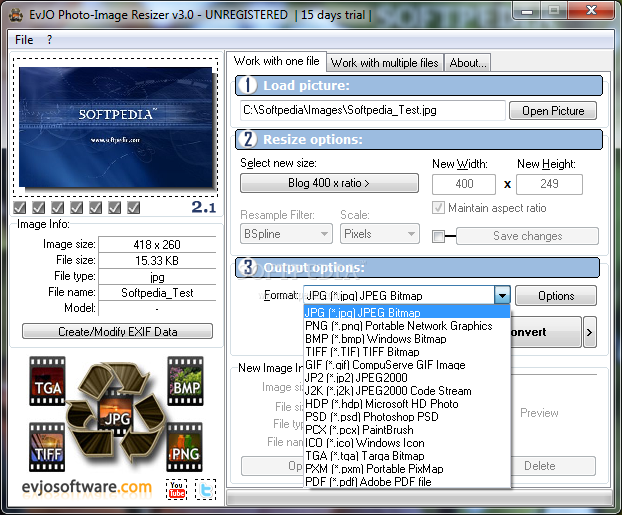Click the Softpedia image preview thumbnail
The height and width of the screenshot is (515, 622).
tap(116, 127)
